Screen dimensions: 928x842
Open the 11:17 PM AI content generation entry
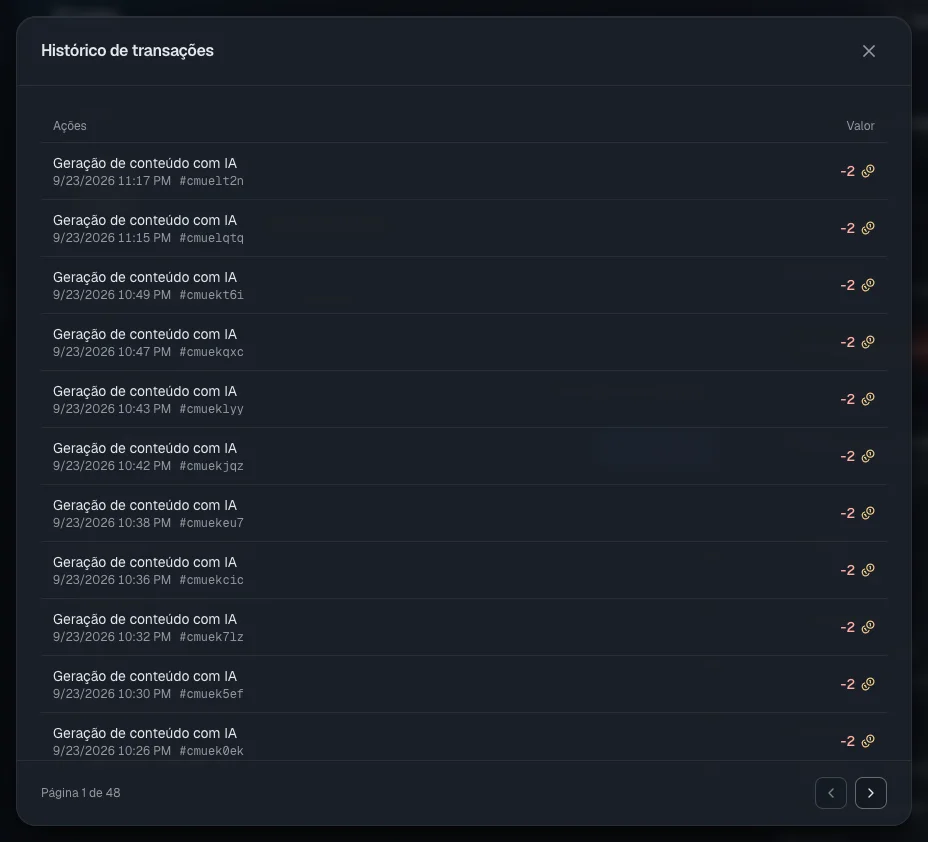coord(464,171)
